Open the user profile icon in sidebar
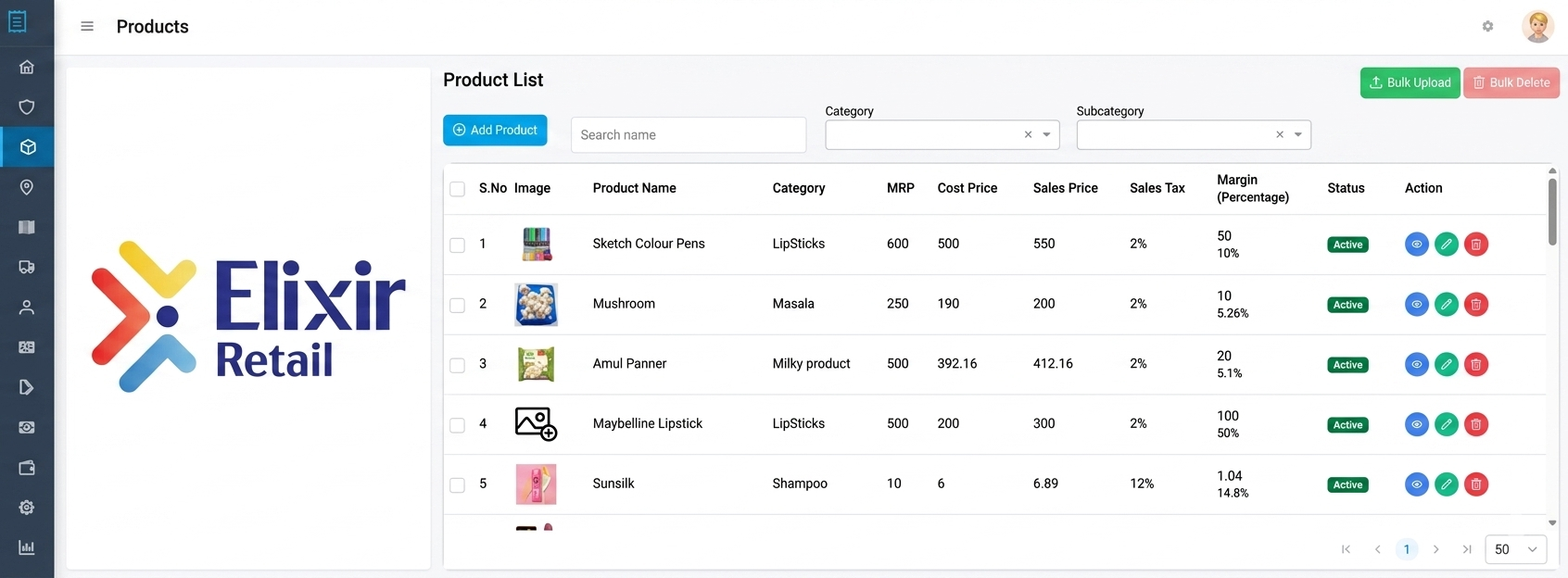Screen dimensions: 1568x578 click(27, 307)
